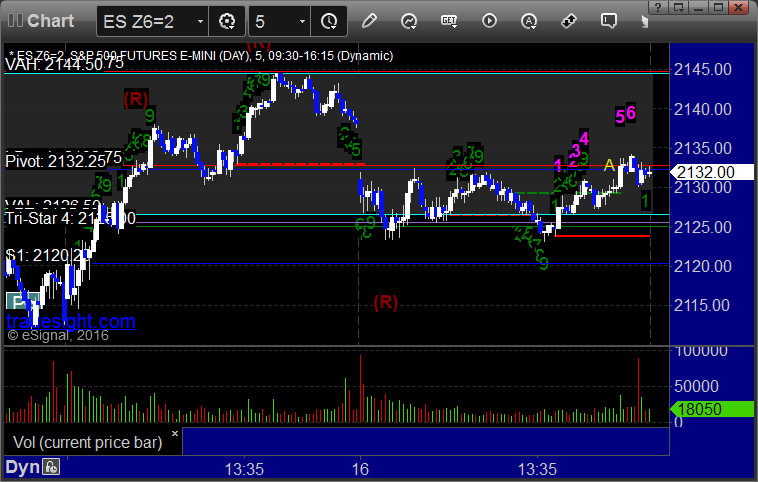Open the time template clock menu

pyautogui.click(x=329, y=21)
